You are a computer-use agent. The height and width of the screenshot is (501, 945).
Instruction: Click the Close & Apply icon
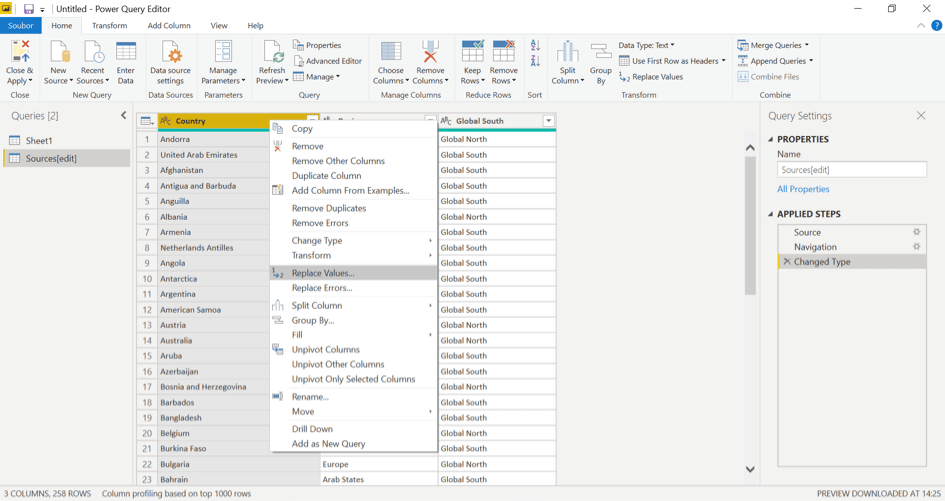[20, 52]
